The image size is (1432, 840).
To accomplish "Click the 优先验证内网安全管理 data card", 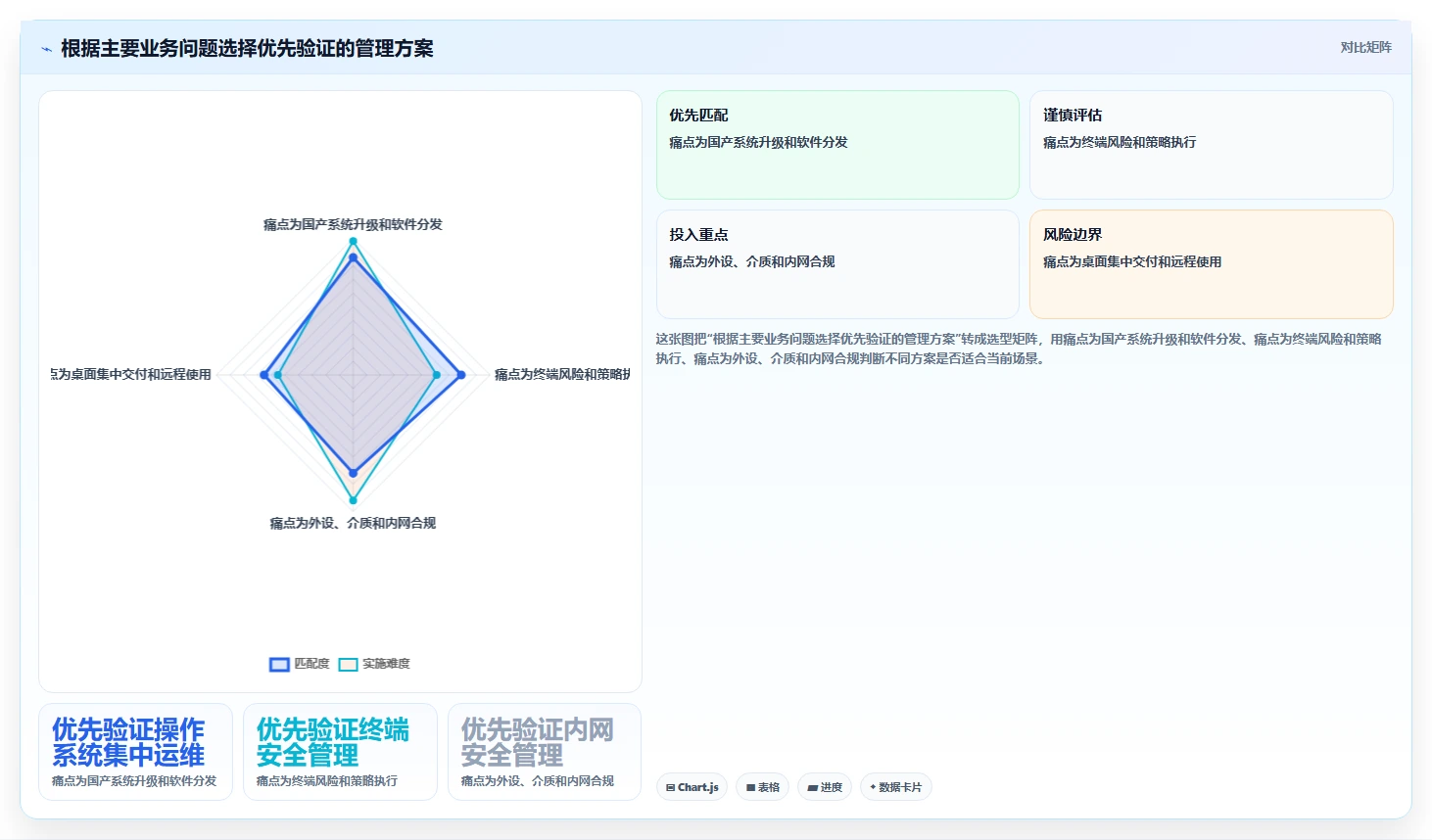I will [545, 752].
